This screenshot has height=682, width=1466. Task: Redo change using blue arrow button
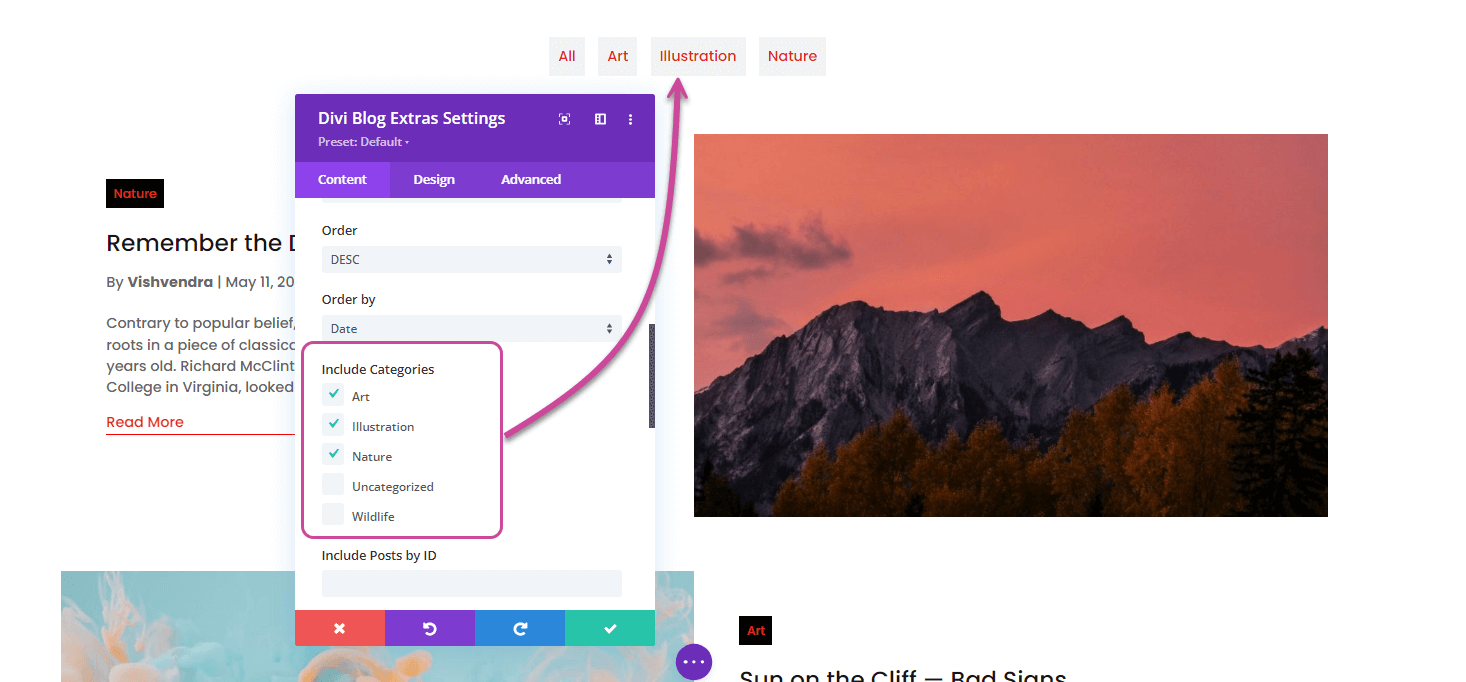520,628
